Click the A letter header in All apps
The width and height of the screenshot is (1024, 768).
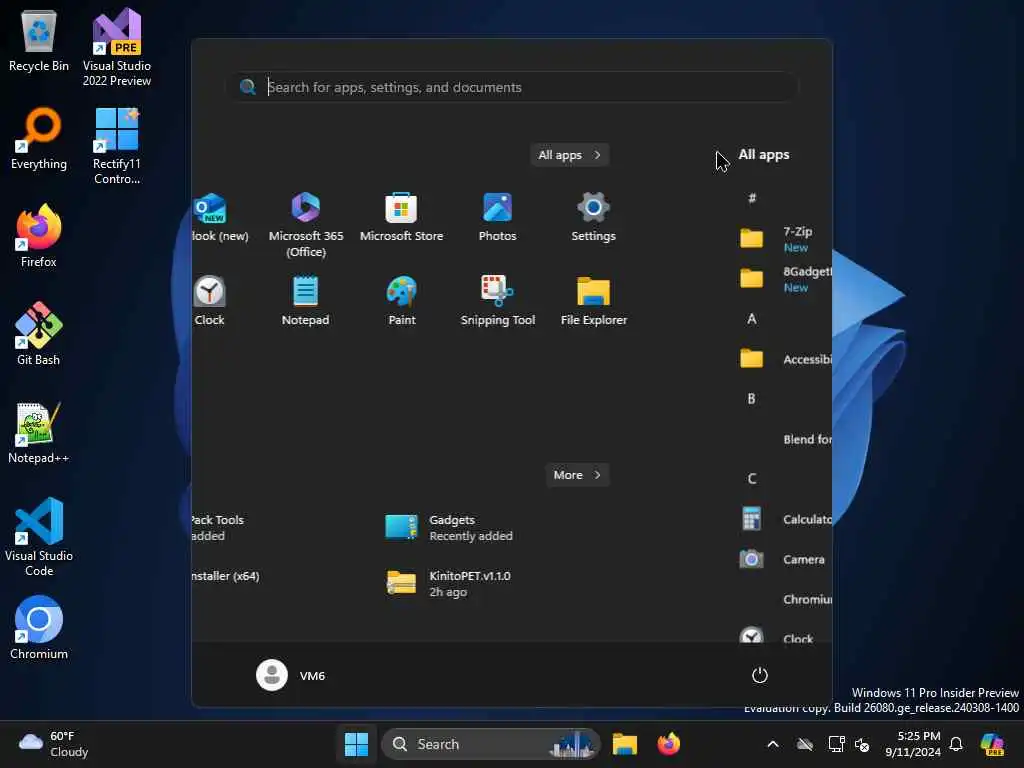(752, 319)
